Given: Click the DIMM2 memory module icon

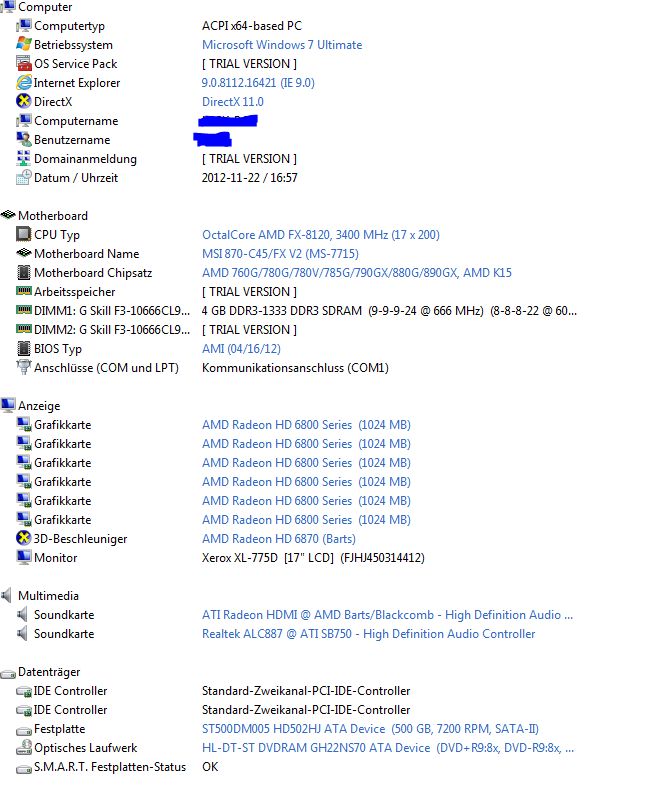Looking at the screenshot, I should point(23,329).
